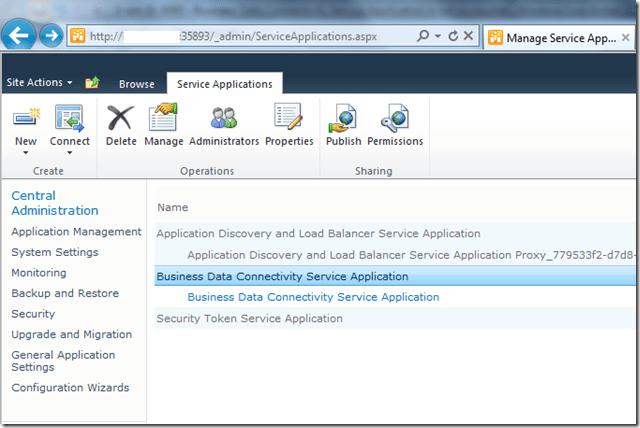Expand the Site Actions menu
The image size is (640, 428).
coord(40,83)
